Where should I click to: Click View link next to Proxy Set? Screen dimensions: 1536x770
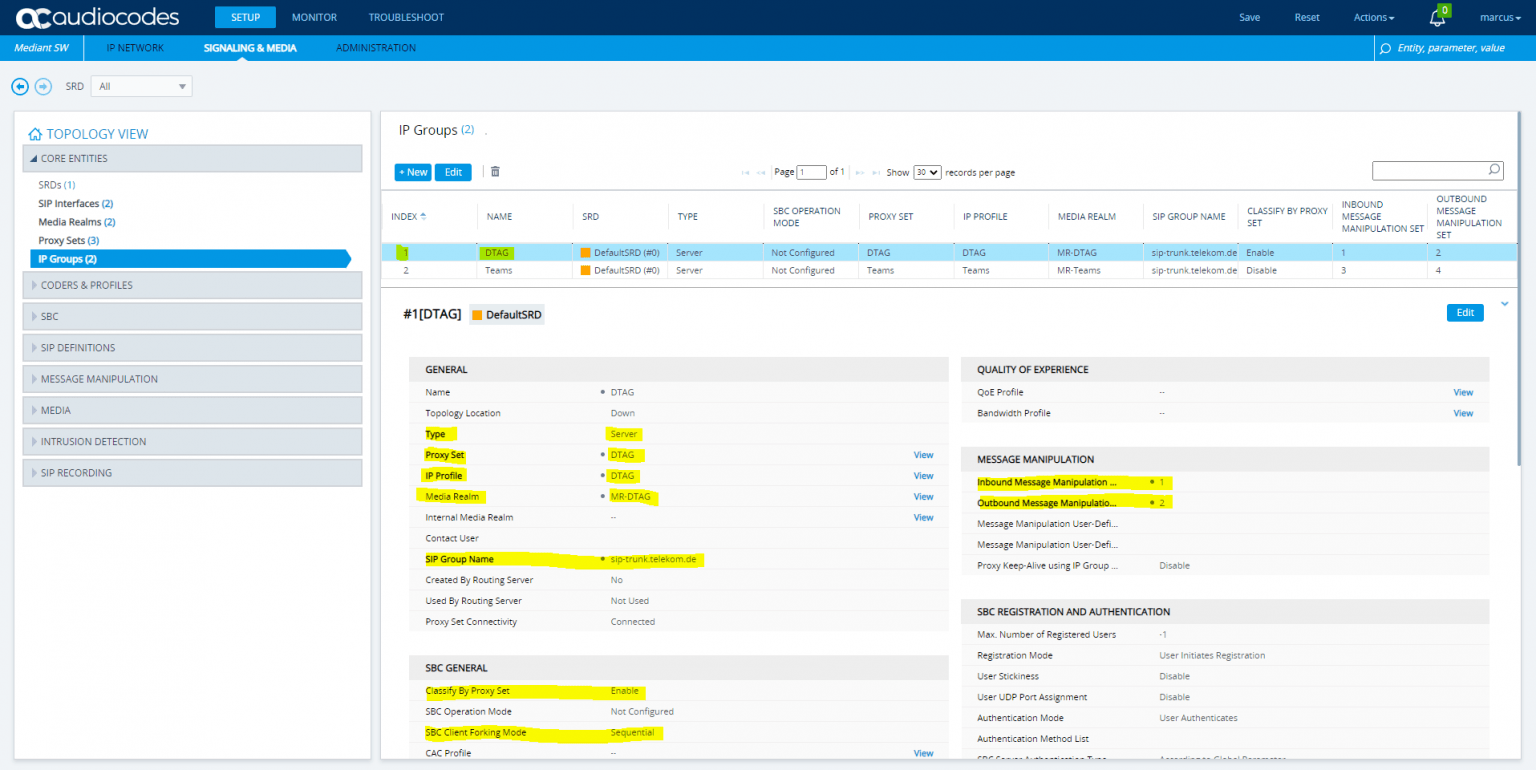(923, 455)
